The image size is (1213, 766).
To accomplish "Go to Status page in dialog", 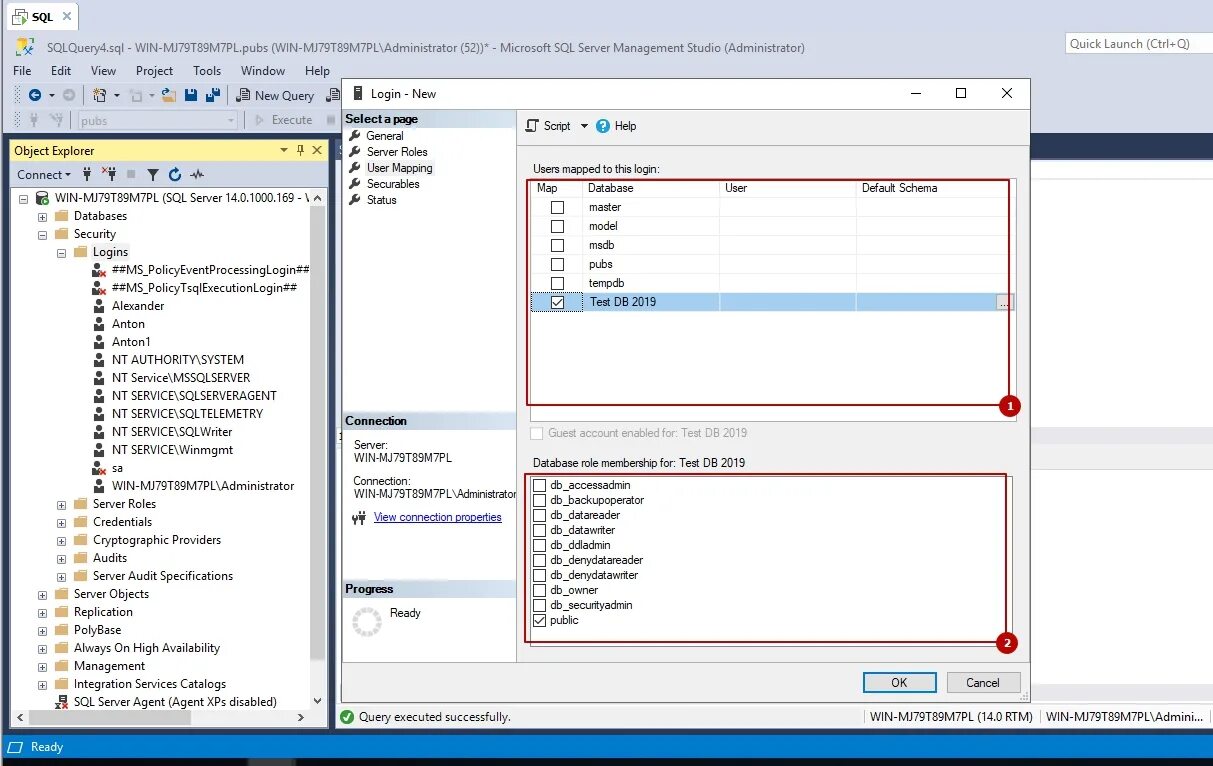I will (382, 200).
